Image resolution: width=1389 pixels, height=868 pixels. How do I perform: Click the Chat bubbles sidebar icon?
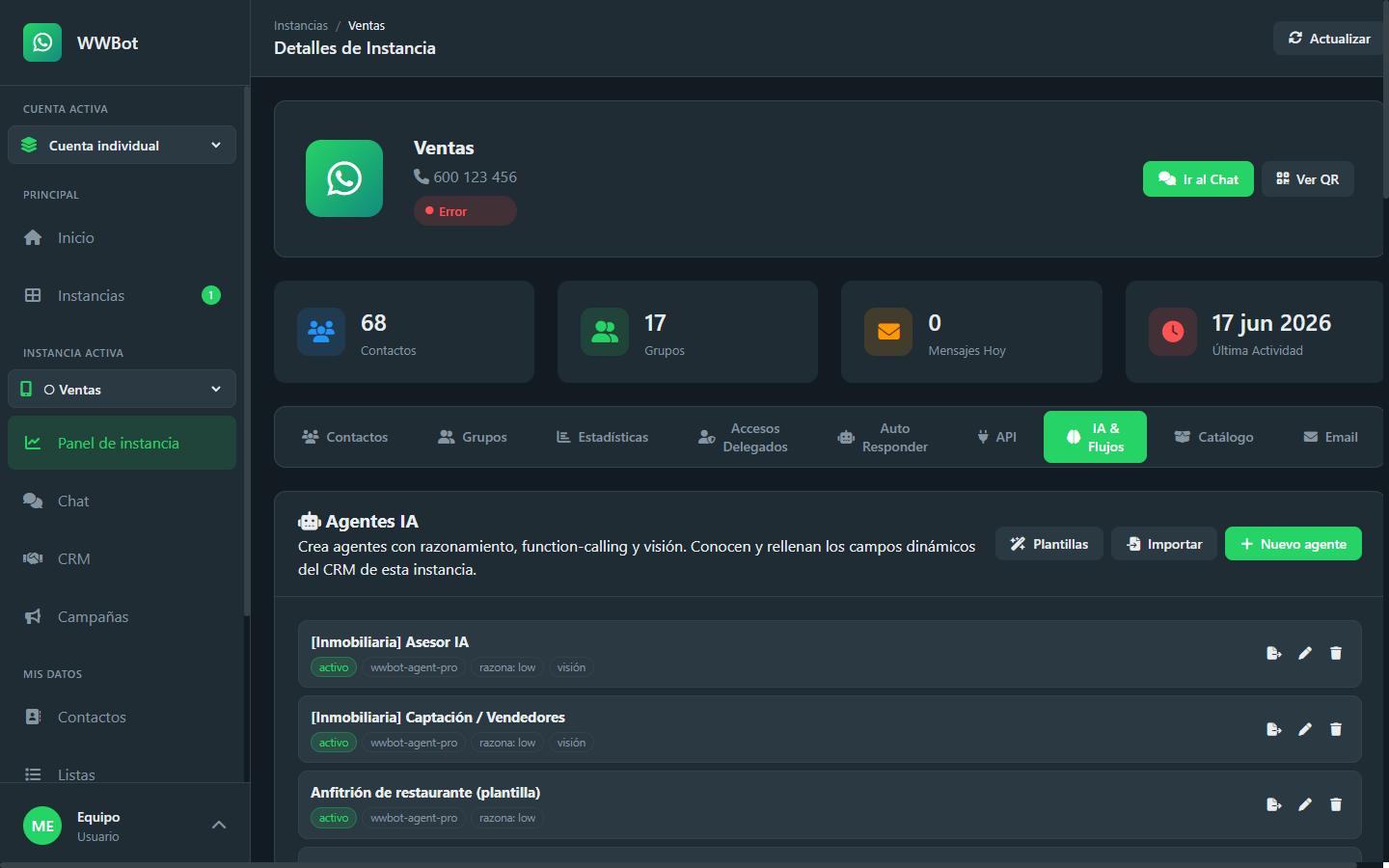coord(33,501)
